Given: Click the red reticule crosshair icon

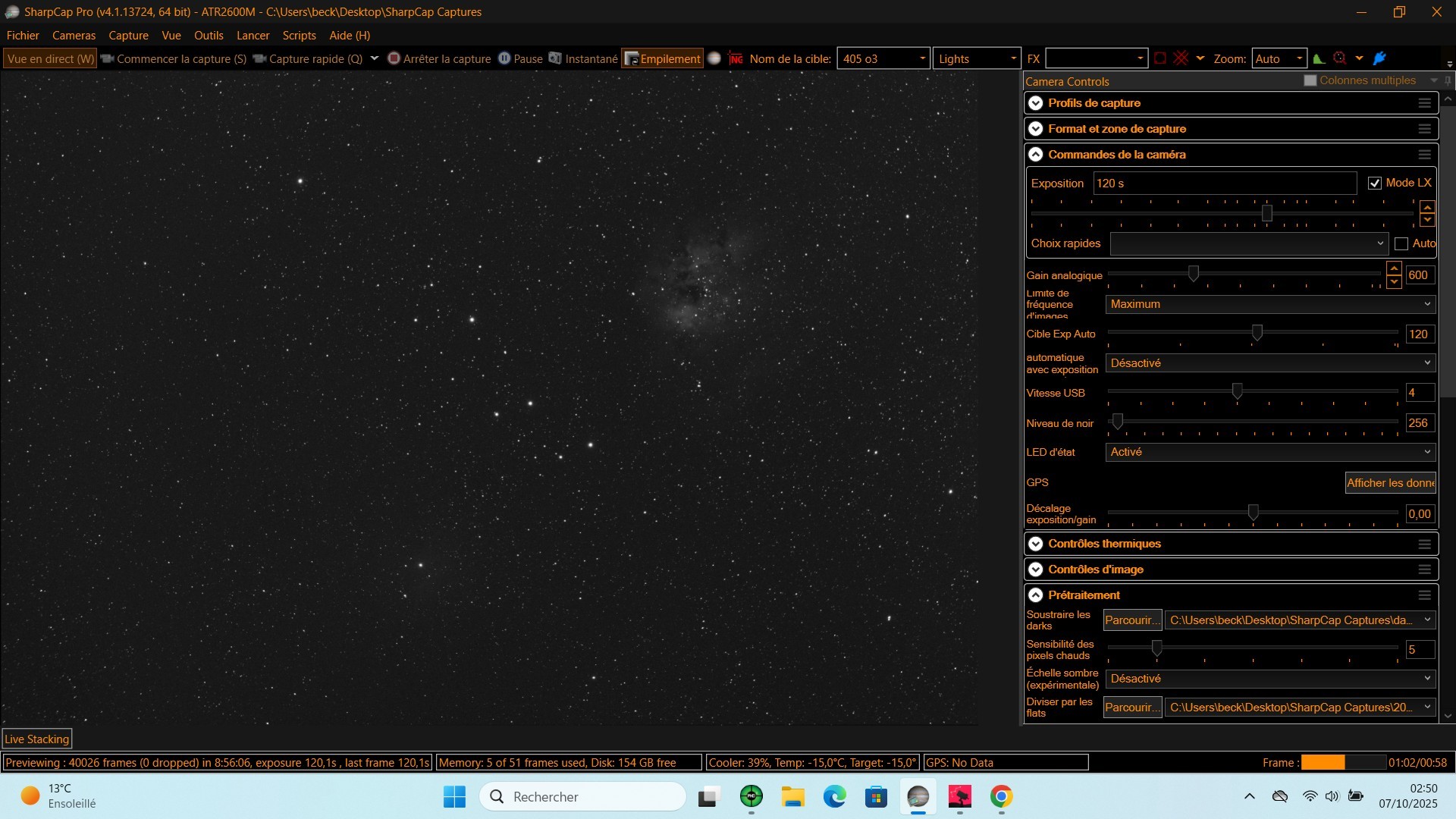Looking at the screenshot, I should coord(1340,58).
